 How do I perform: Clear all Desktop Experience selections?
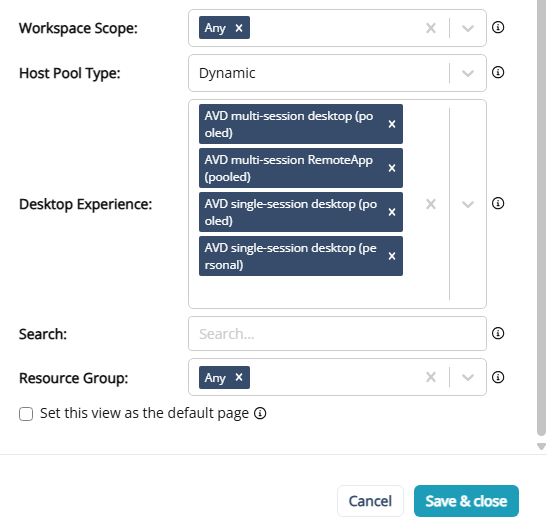tap(431, 204)
